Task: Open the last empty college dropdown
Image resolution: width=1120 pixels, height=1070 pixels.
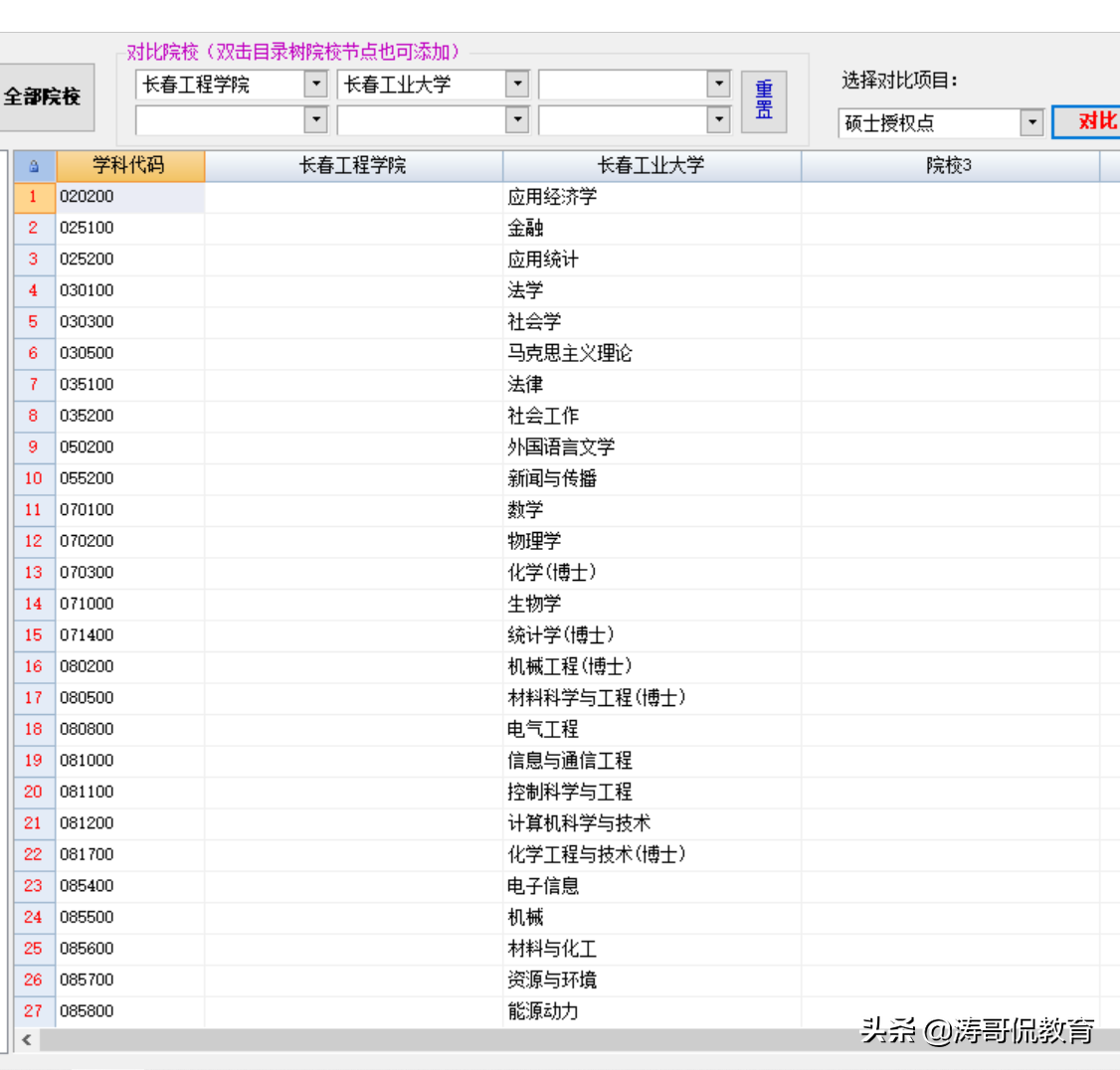Action: pyautogui.click(x=719, y=119)
